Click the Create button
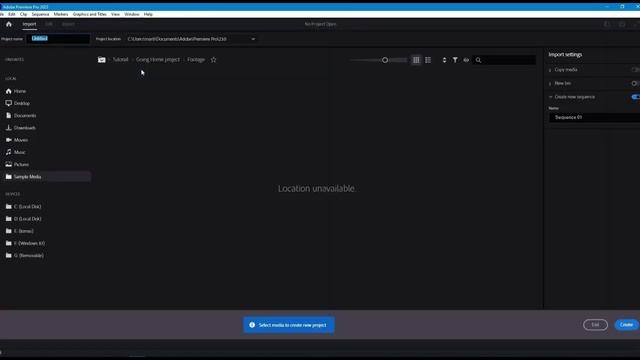Screen dimensions: 640x360 pos(626,325)
